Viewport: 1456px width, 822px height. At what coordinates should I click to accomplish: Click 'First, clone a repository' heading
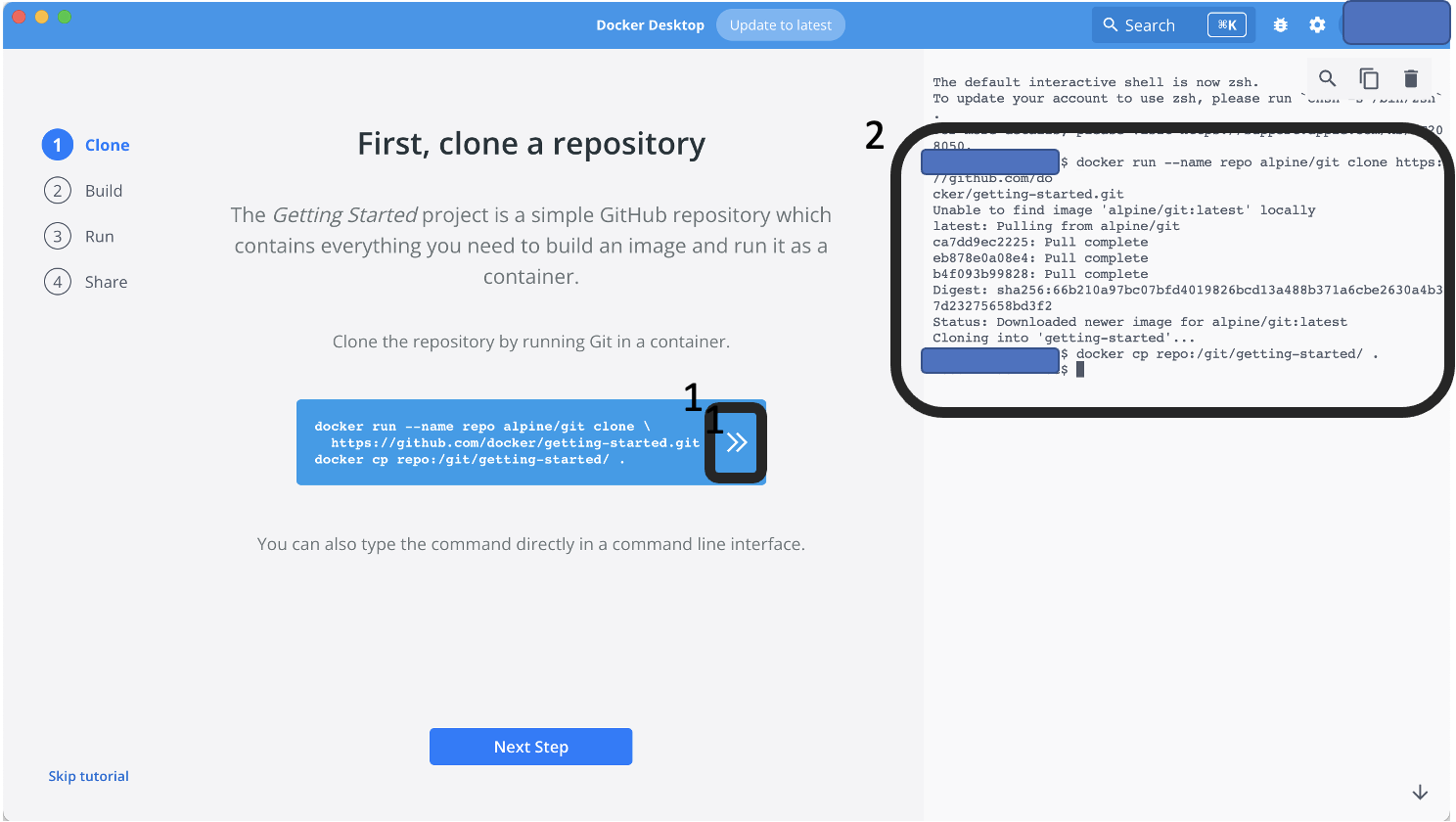[x=531, y=144]
